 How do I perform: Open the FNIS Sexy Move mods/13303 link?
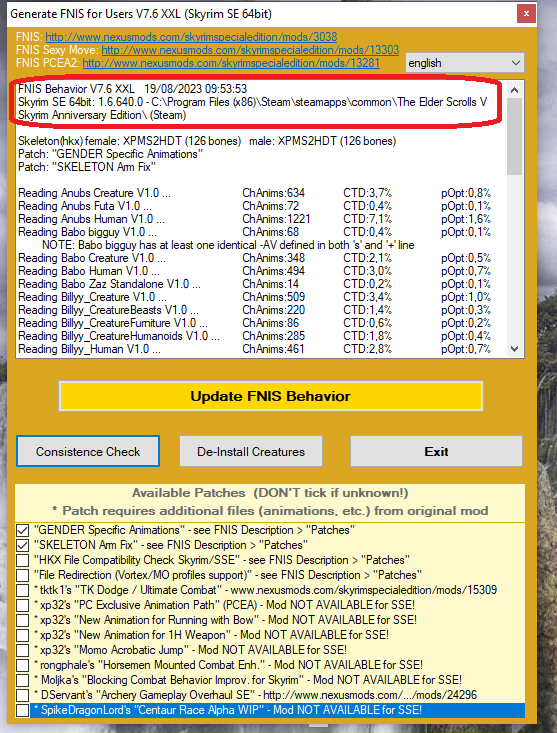(250, 50)
